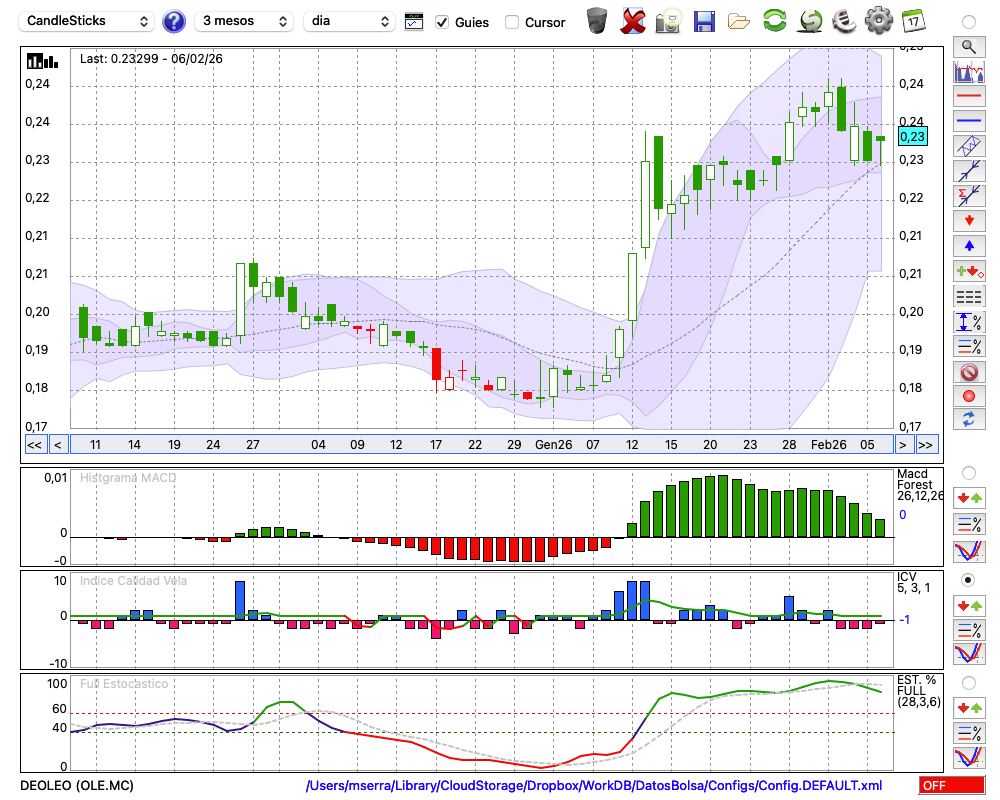The height and width of the screenshot is (800, 1000).
Task: Click the trash can icon in toolbar
Action: click(597, 21)
